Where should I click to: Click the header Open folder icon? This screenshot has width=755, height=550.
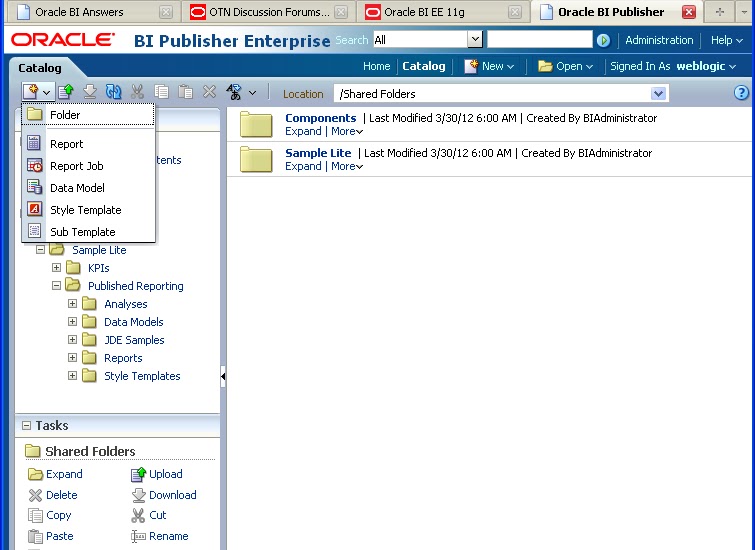545,66
